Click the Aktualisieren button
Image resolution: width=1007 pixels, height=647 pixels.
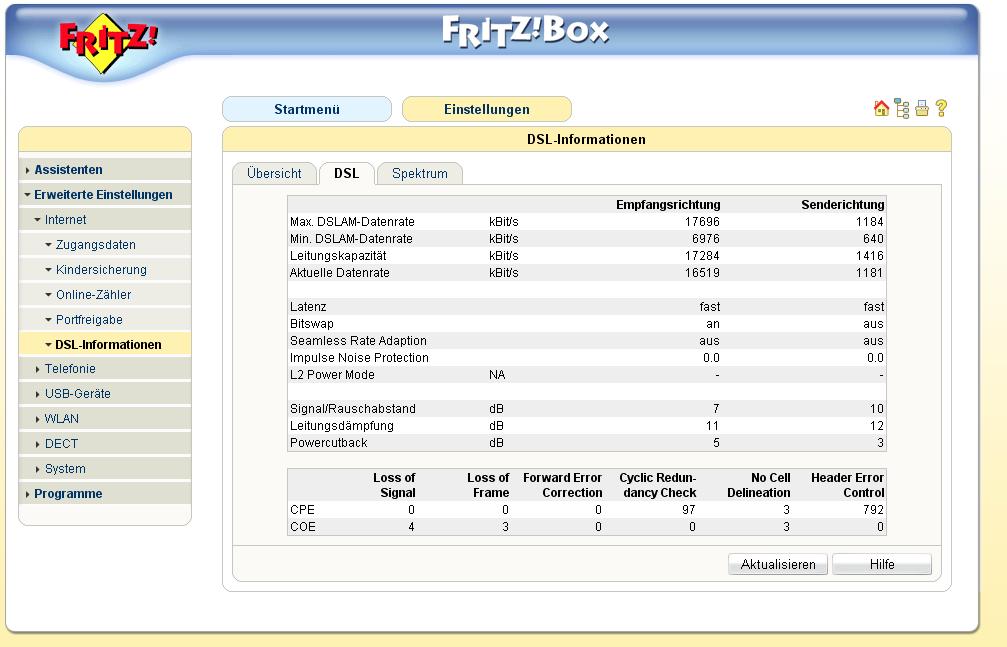778,564
